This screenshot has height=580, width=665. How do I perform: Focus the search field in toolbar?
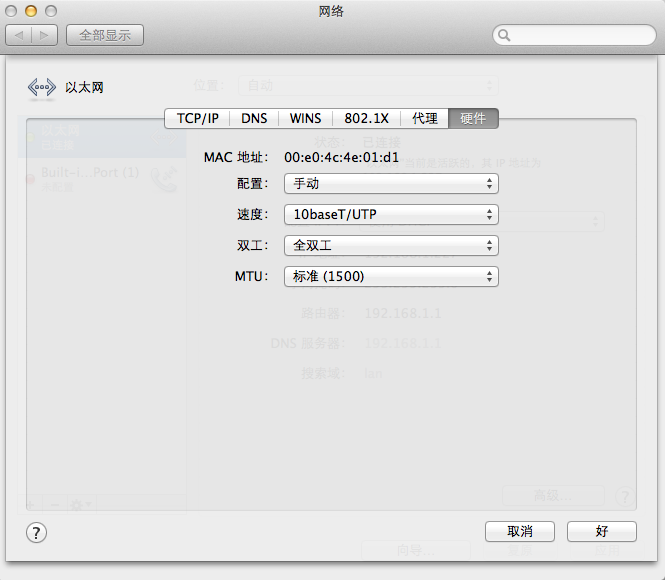[574, 35]
